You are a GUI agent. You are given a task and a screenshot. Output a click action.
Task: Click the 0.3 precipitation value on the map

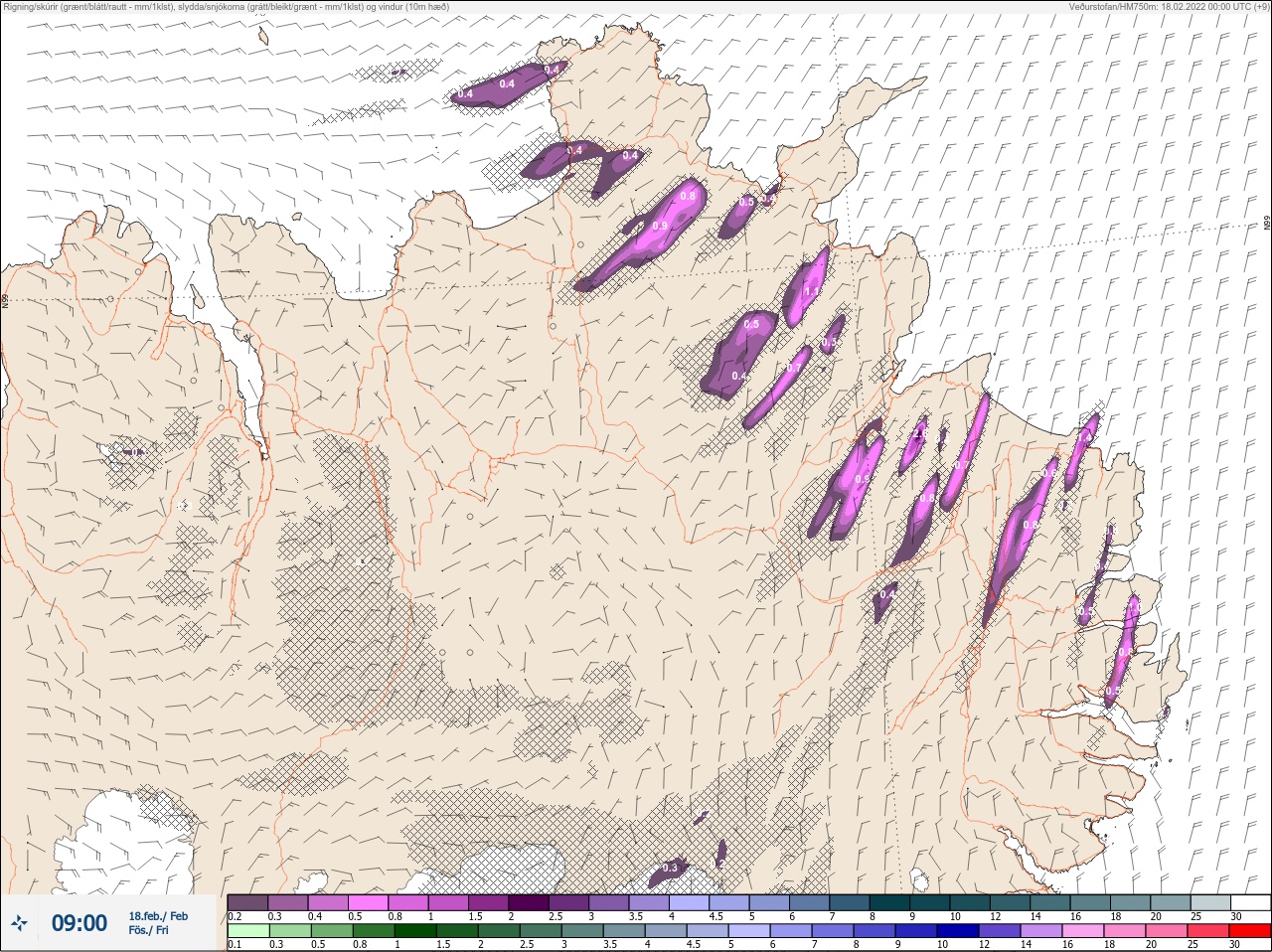(x=670, y=868)
